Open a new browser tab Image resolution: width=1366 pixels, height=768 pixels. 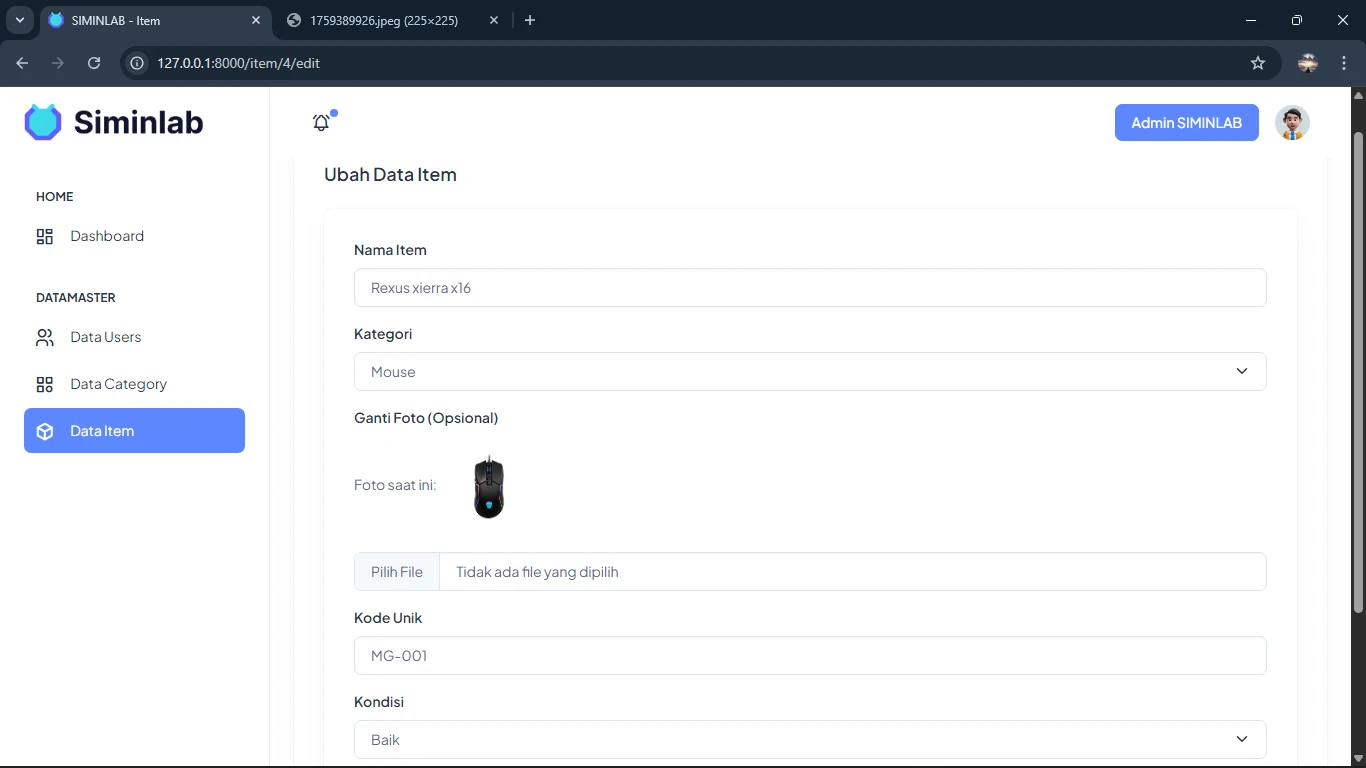click(530, 20)
